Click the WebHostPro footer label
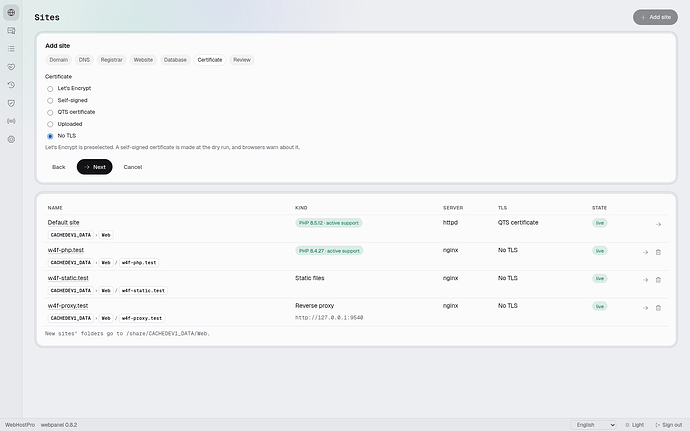 pyautogui.click(x=20, y=425)
